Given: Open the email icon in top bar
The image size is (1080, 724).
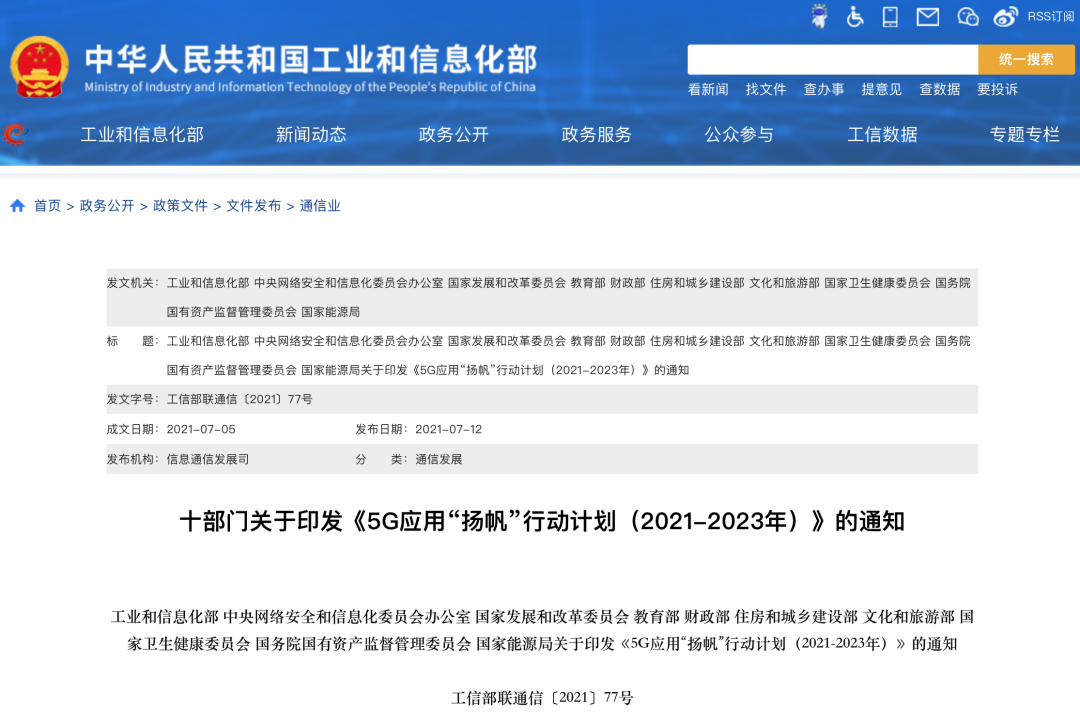Looking at the screenshot, I should click(928, 16).
